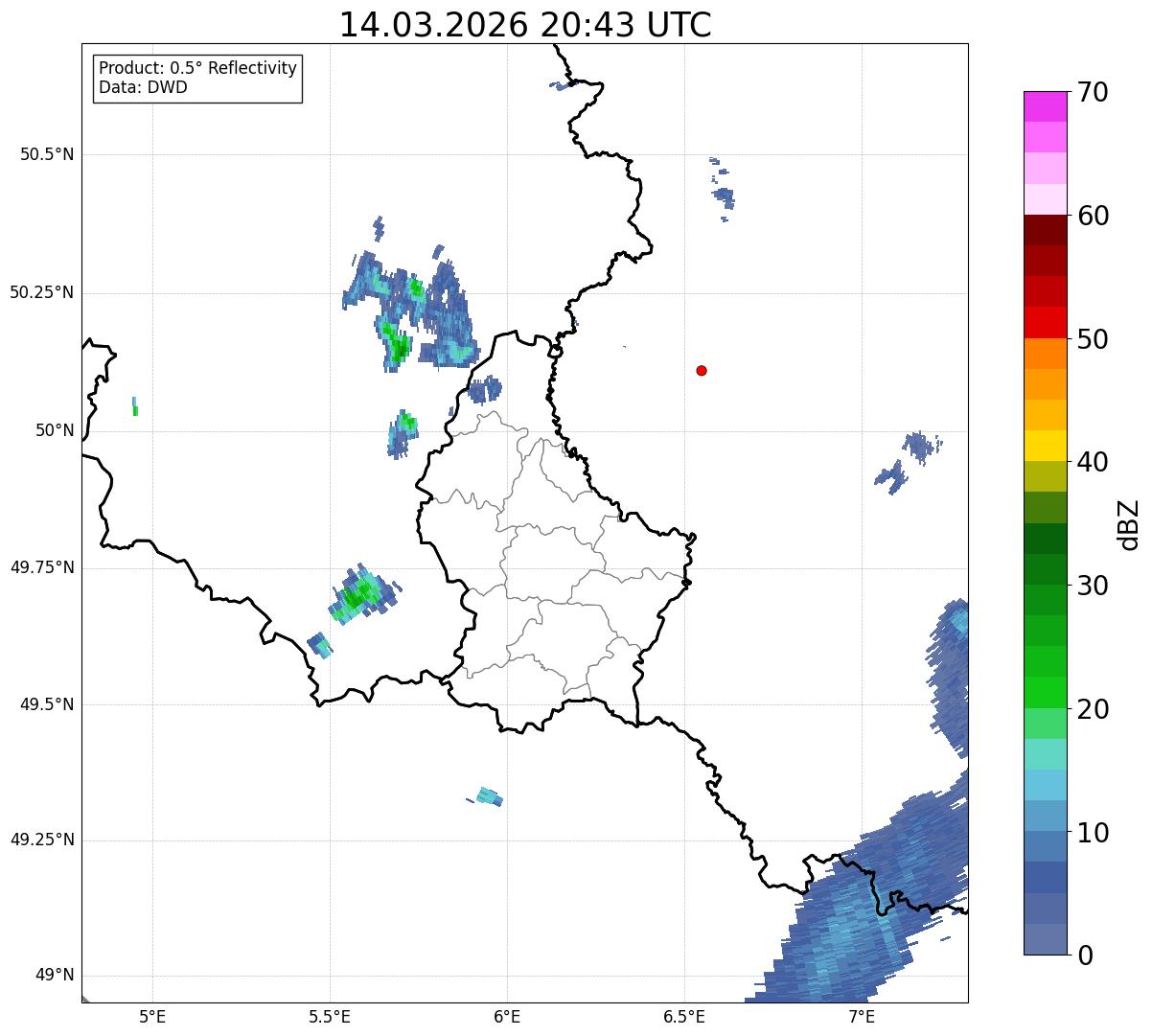Click the 50°N latitude label
This screenshot has width=1152, height=1036.
(x=55, y=430)
